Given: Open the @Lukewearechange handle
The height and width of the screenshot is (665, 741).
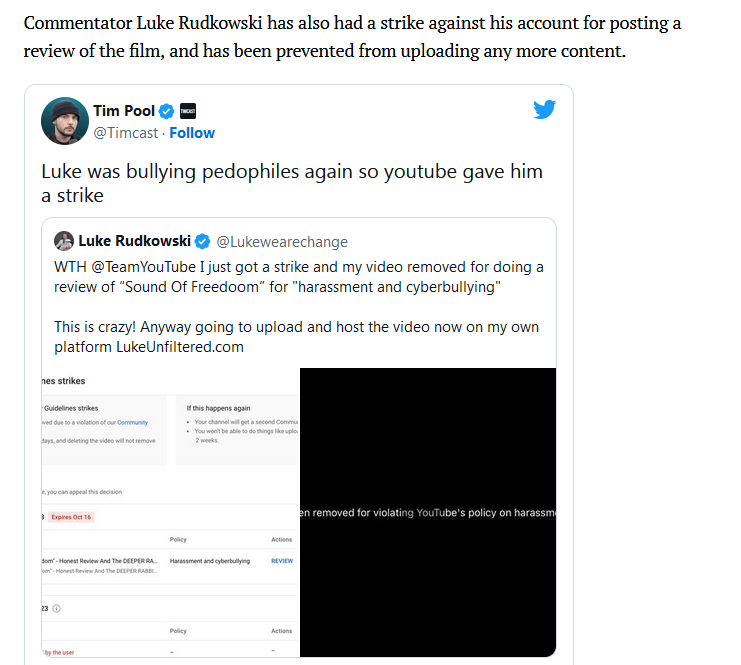Looking at the screenshot, I should (x=282, y=242).
